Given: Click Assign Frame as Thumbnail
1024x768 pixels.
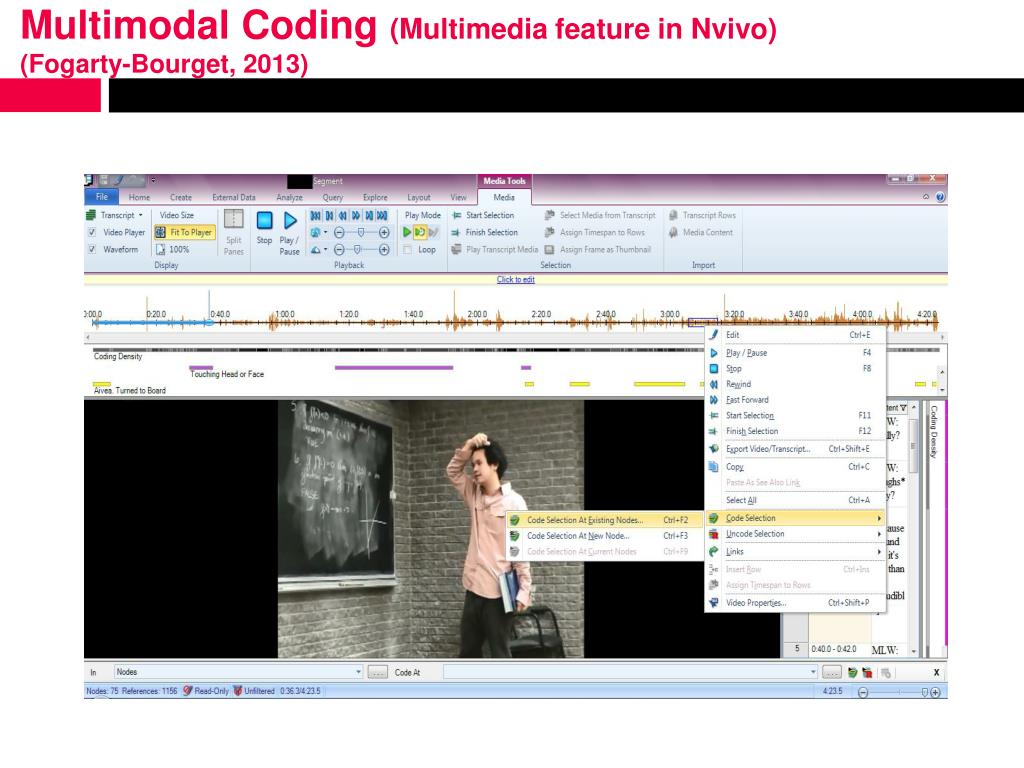Looking at the screenshot, I should tap(598, 249).
